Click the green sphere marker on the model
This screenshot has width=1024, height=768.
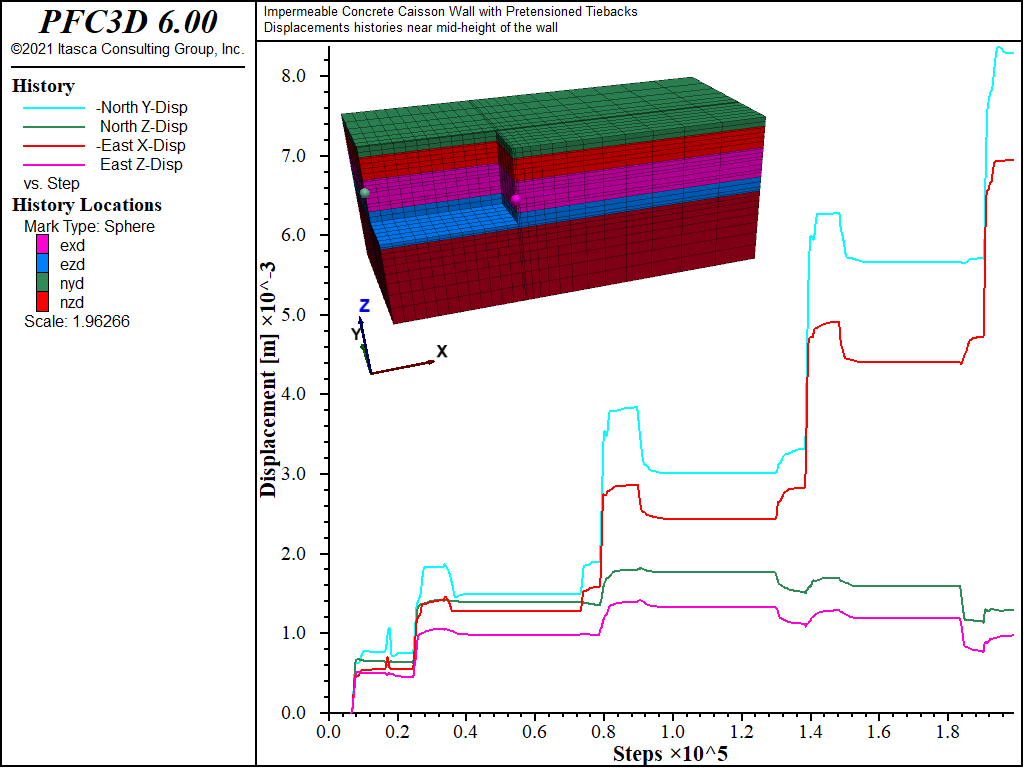365,193
